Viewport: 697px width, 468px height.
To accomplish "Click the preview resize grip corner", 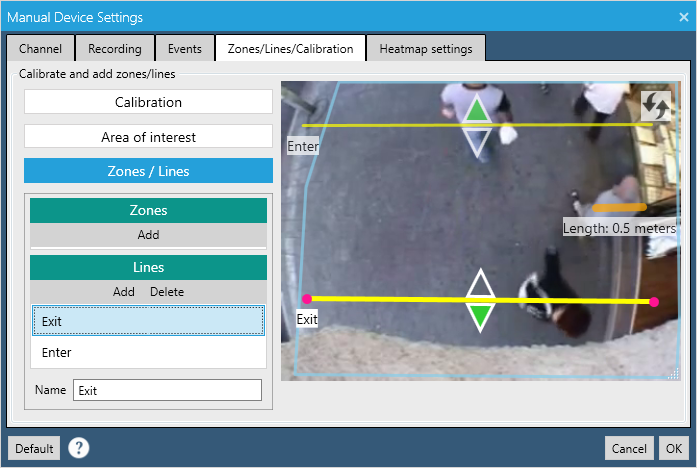I will (x=674, y=374).
